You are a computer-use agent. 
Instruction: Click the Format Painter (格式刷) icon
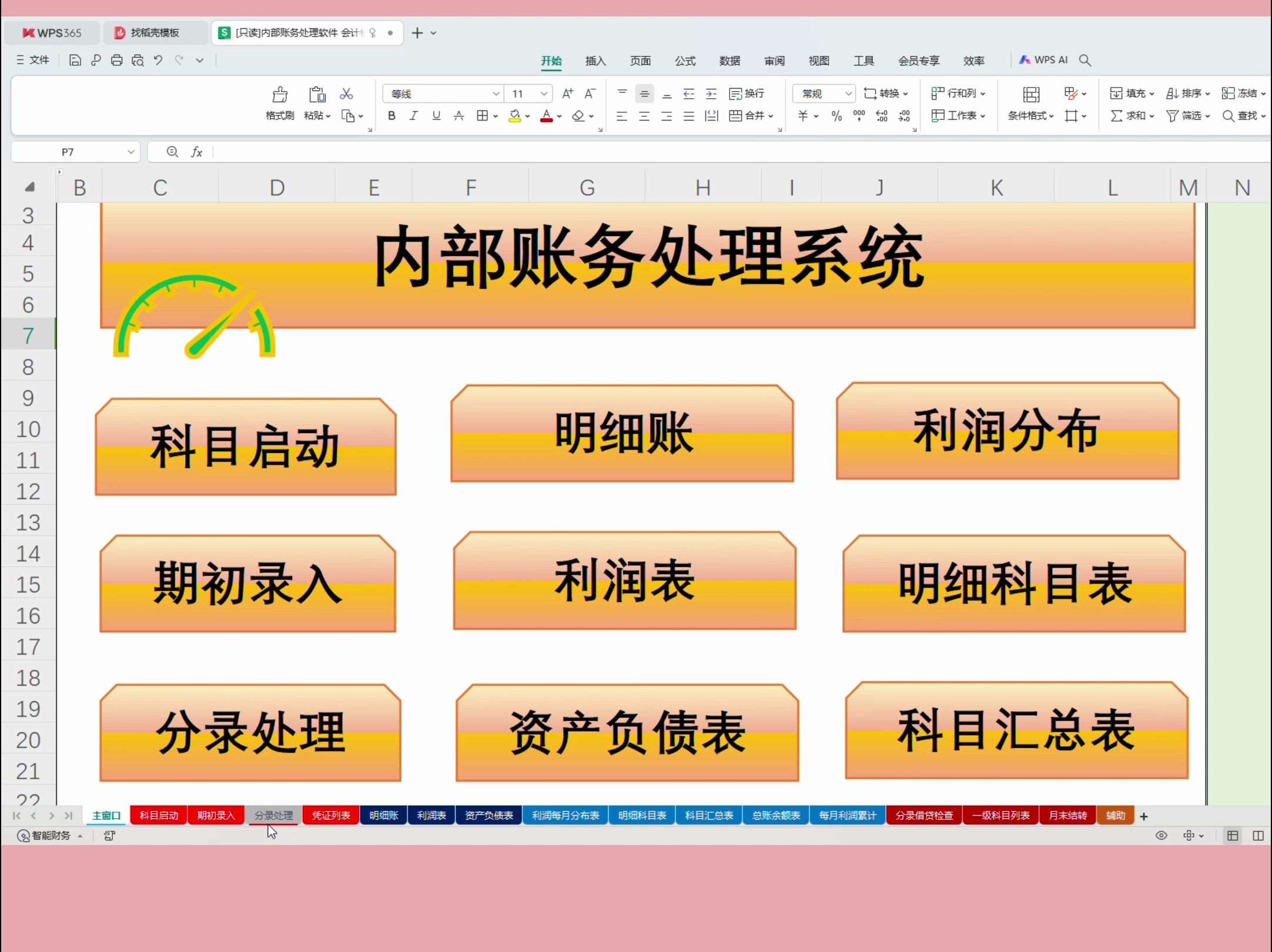[280, 94]
